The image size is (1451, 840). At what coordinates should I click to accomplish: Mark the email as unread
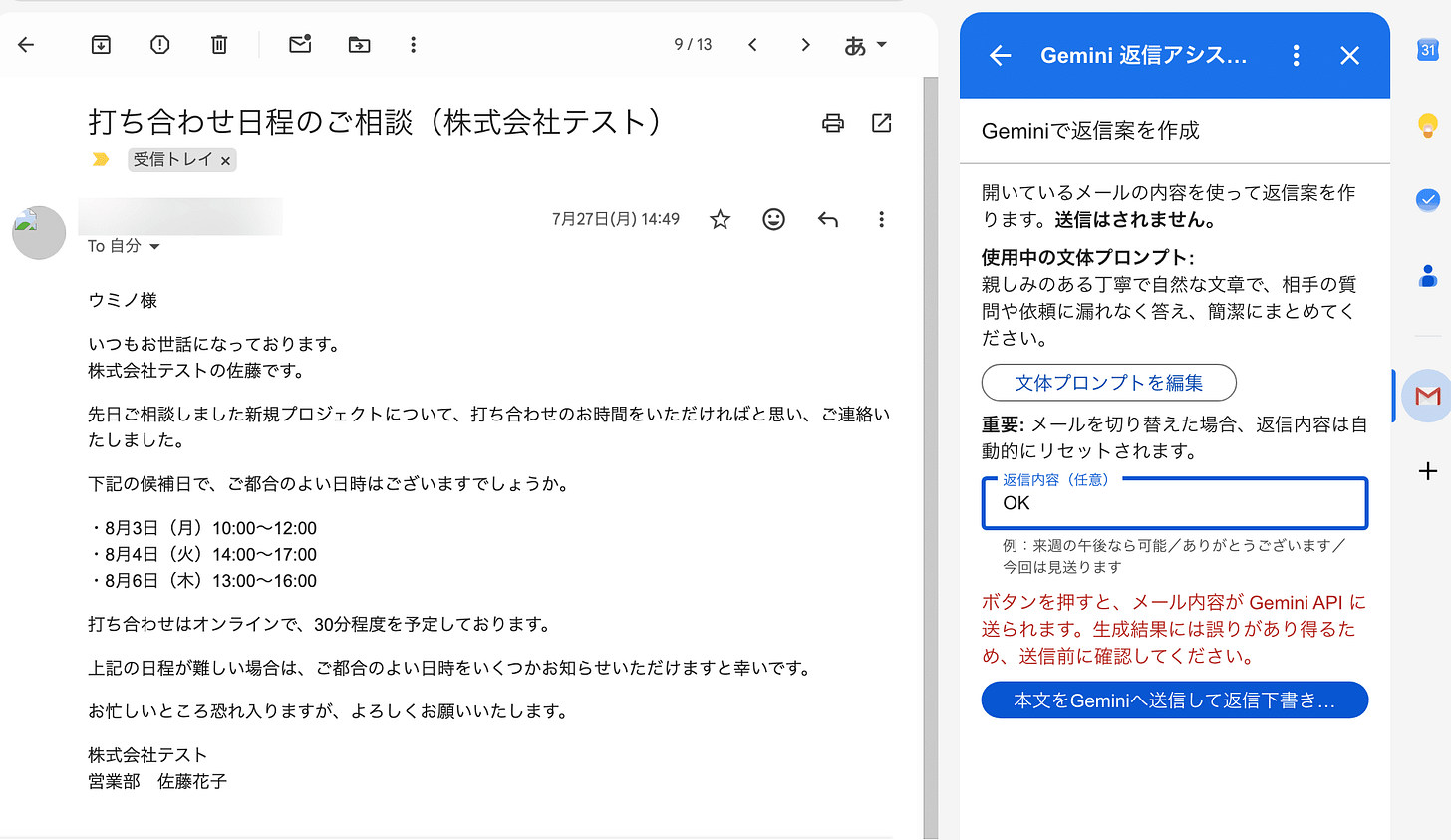point(300,44)
